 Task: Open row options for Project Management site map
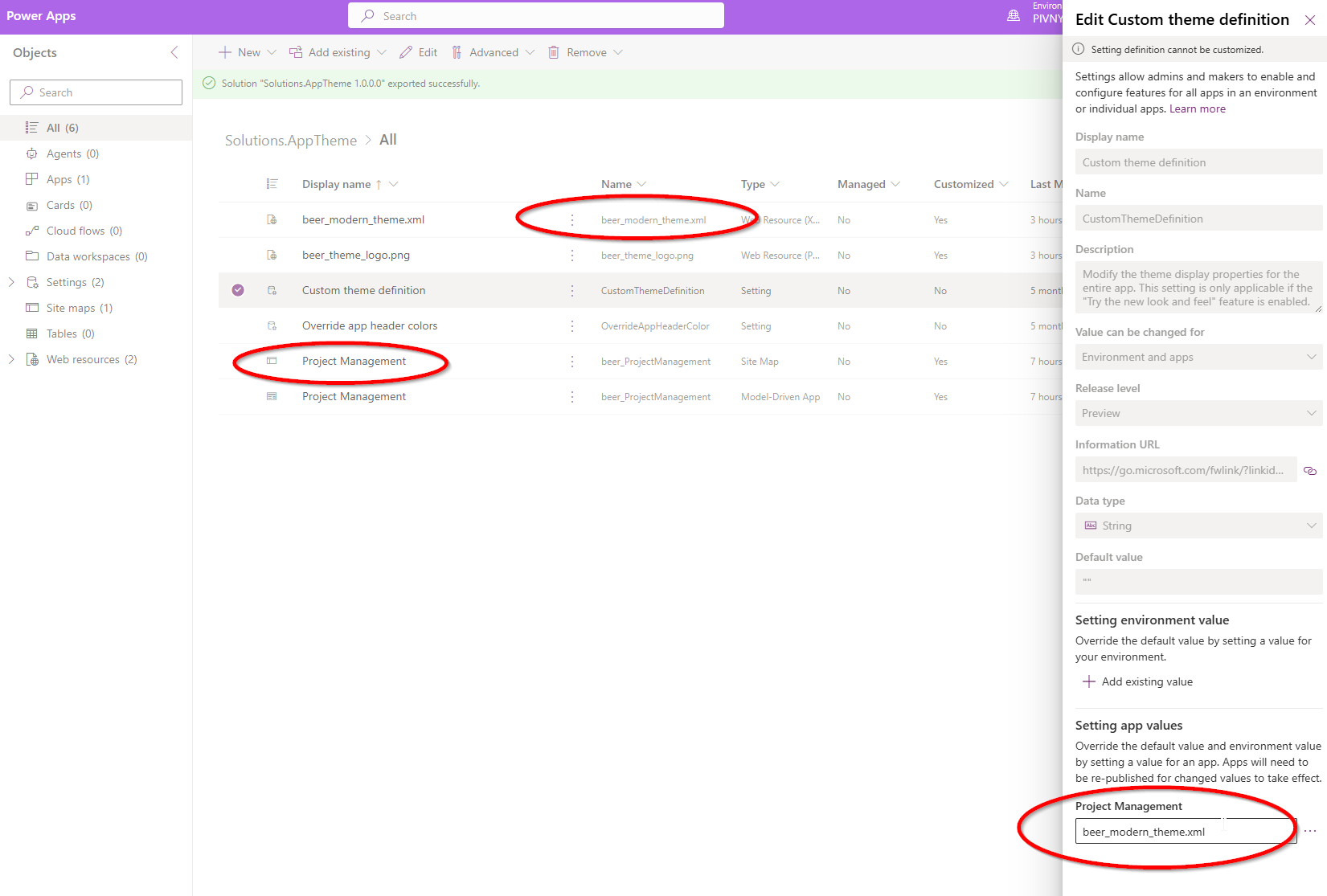point(572,361)
